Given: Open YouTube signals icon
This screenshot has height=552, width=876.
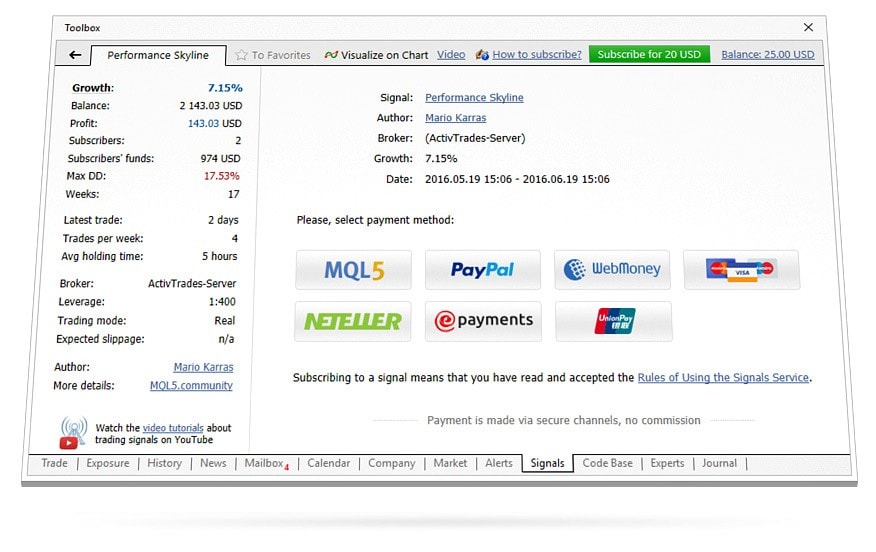Looking at the screenshot, I should [x=73, y=432].
